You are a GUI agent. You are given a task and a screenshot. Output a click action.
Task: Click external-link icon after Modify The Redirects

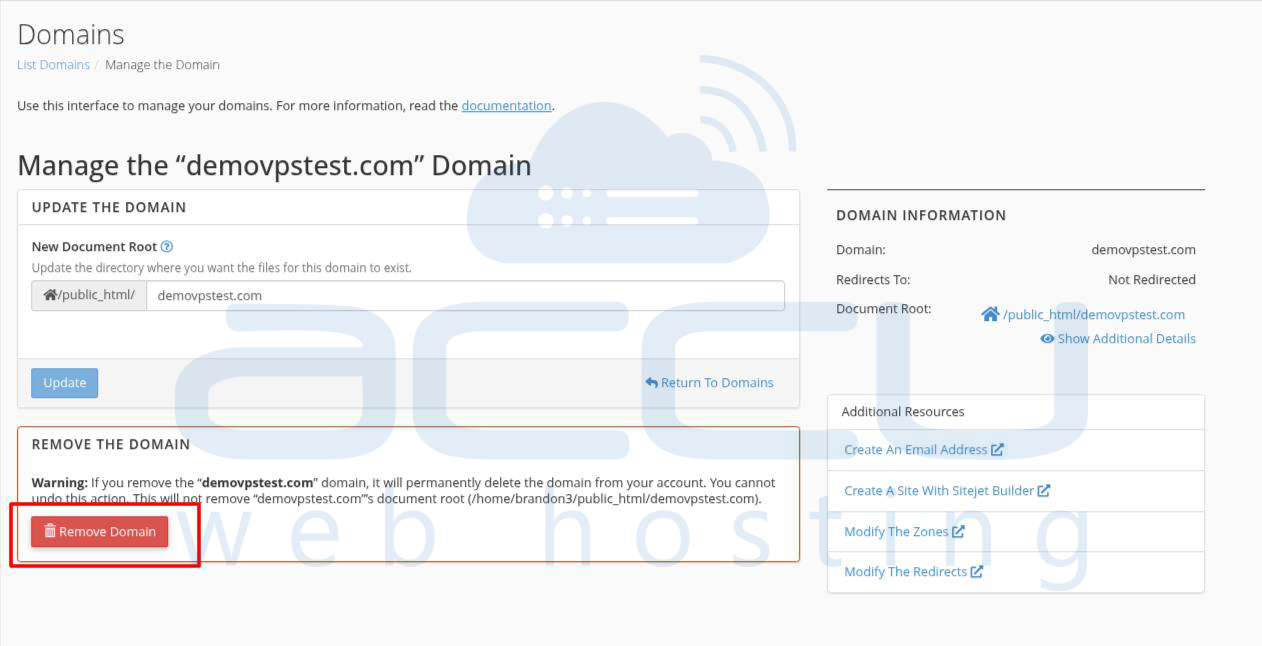pyautogui.click(x=977, y=572)
